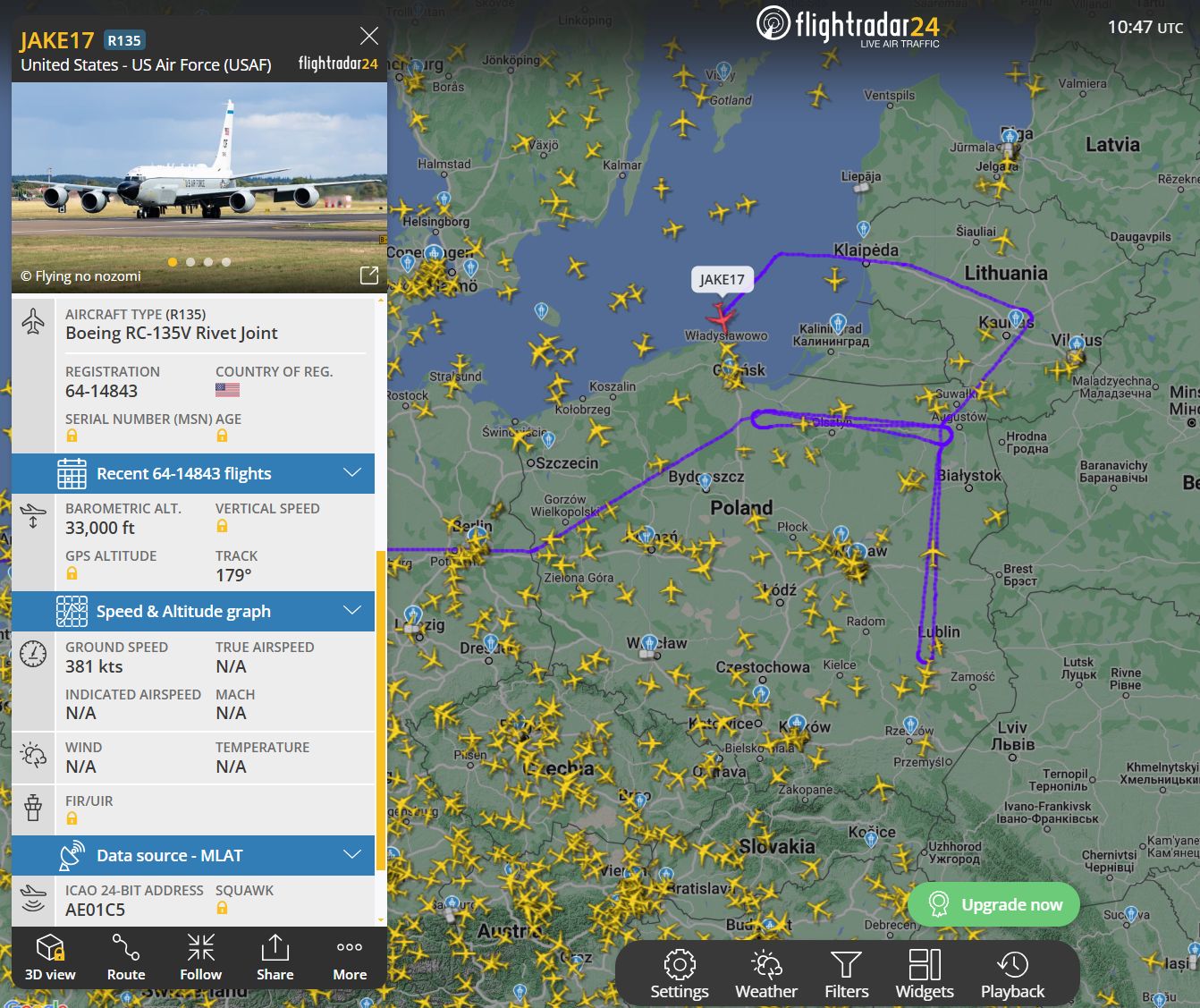The height and width of the screenshot is (1008, 1200).
Task: Click the Upgrade now button
Action: (x=993, y=904)
